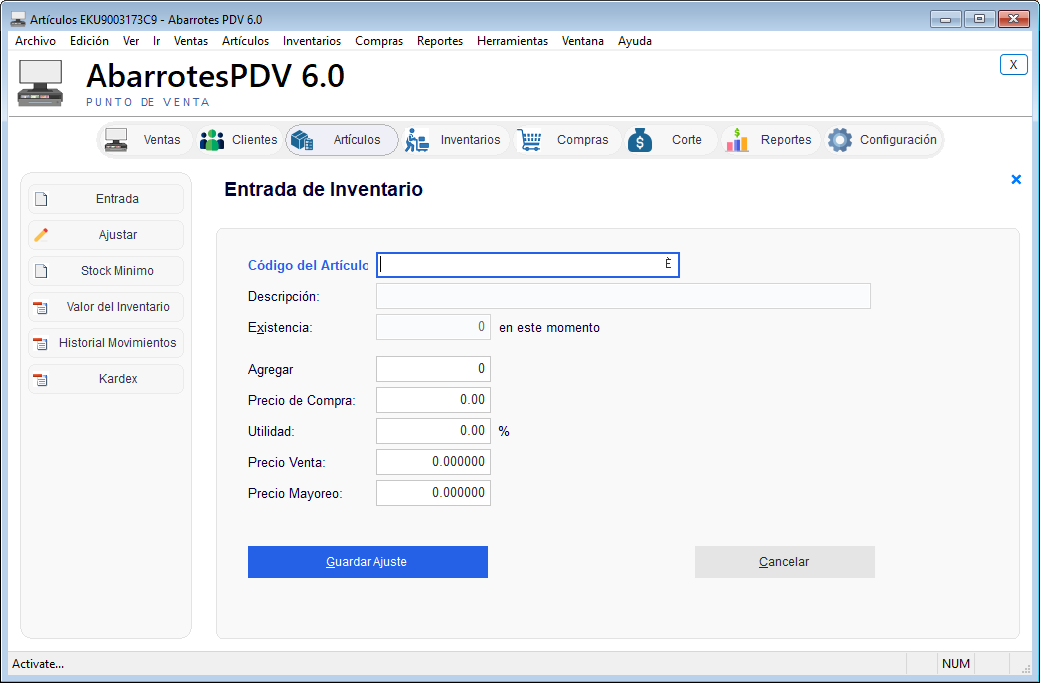Click the Clientes people icon
Image resolution: width=1040 pixels, height=683 pixels.
[x=212, y=140]
